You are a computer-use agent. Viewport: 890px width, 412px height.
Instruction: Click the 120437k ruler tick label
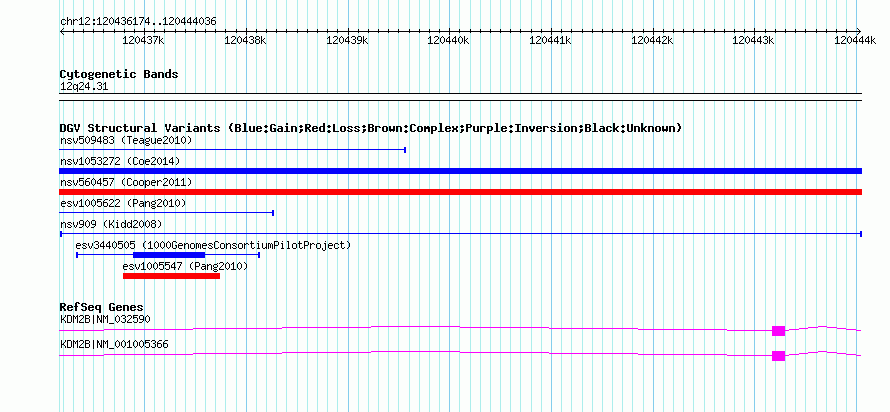(144, 40)
